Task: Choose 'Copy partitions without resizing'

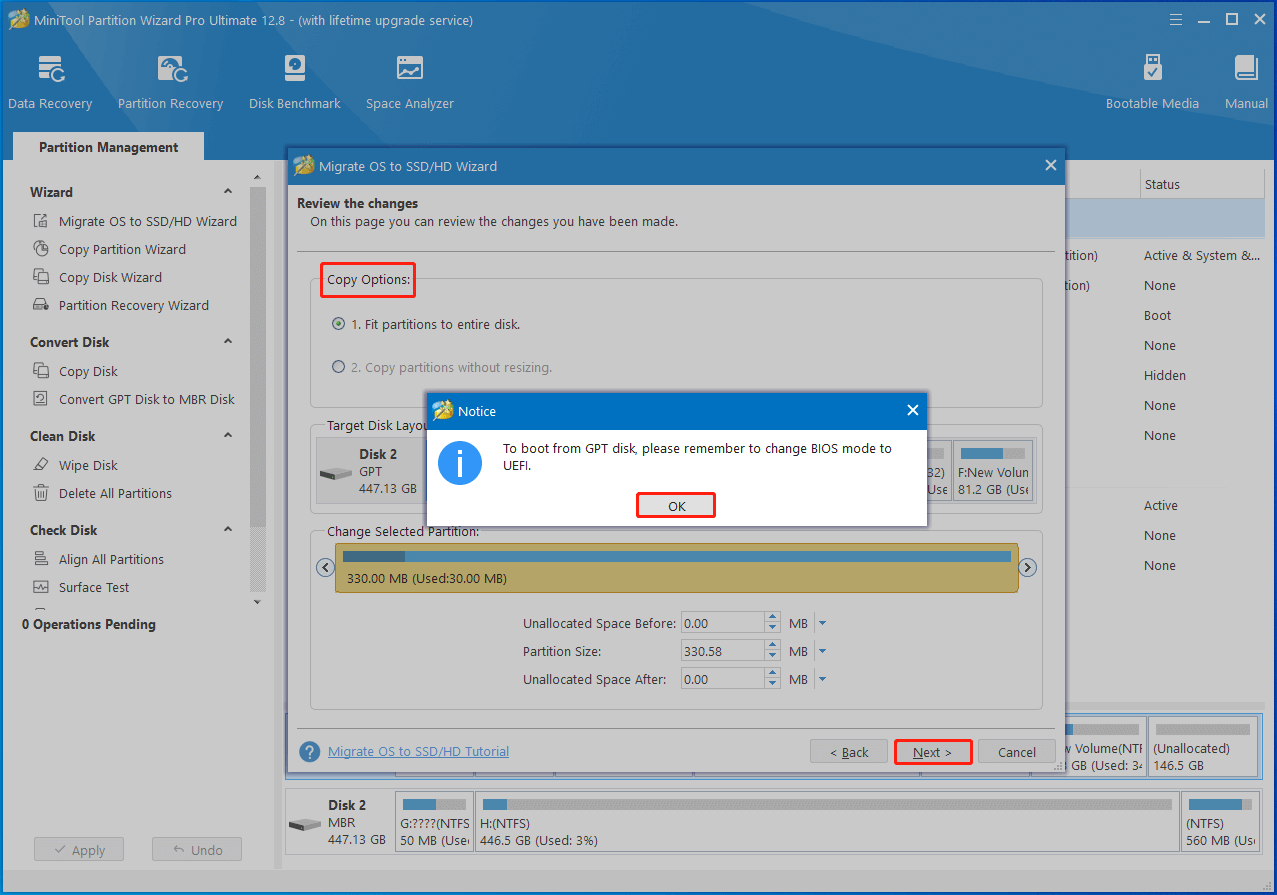Action: click(338, 367)
